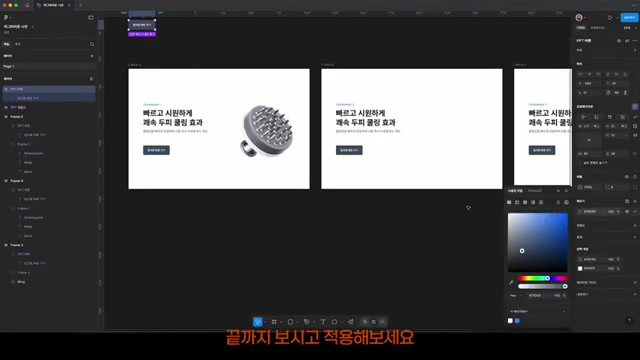Select the scalp massager product image

pos(266,130)
